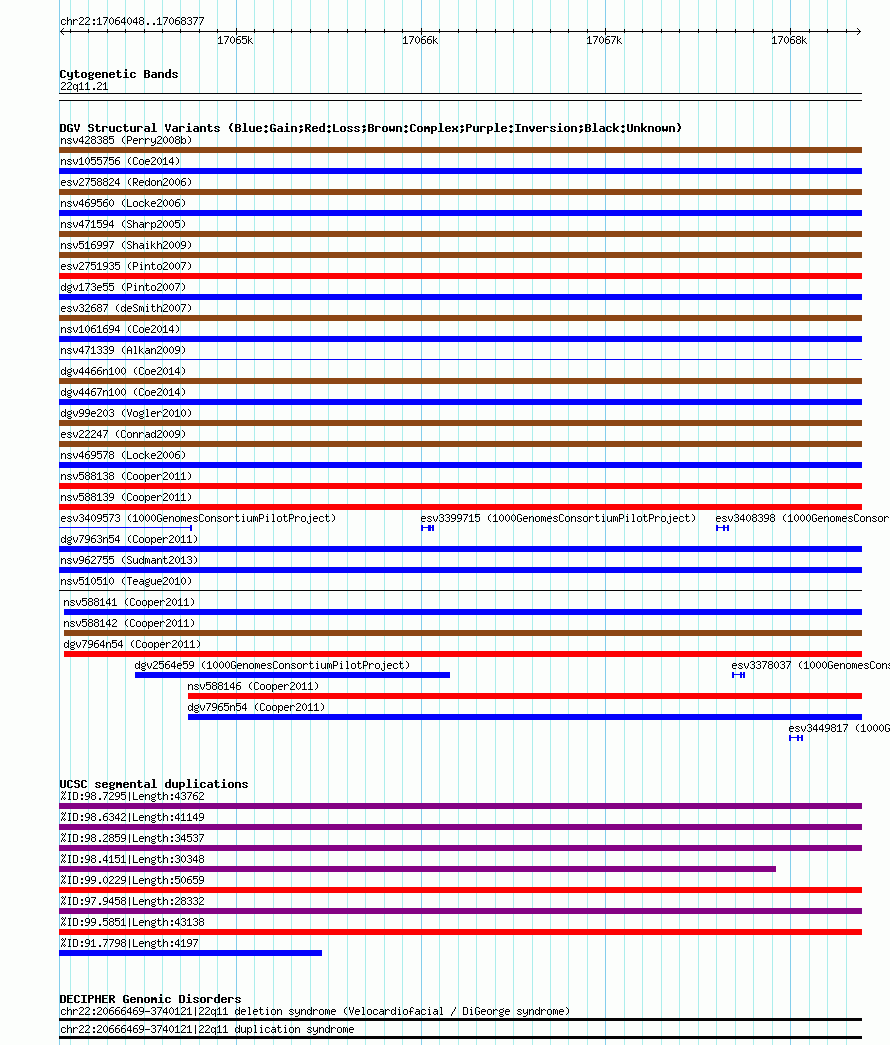This screenshot has height=1045, width=890.
Task: Select the nsv588141 (Cooper2011) label
Action: point(129,602)
